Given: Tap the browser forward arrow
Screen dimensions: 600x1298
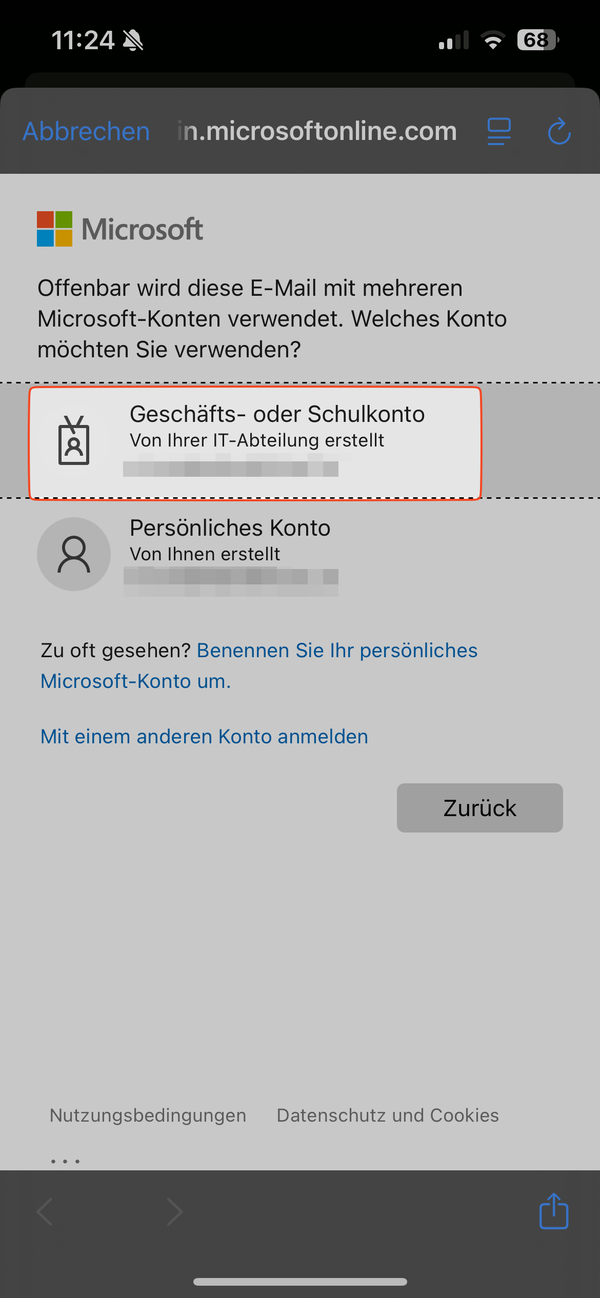Looking at the screenshot, I should tap(175, 1213).
